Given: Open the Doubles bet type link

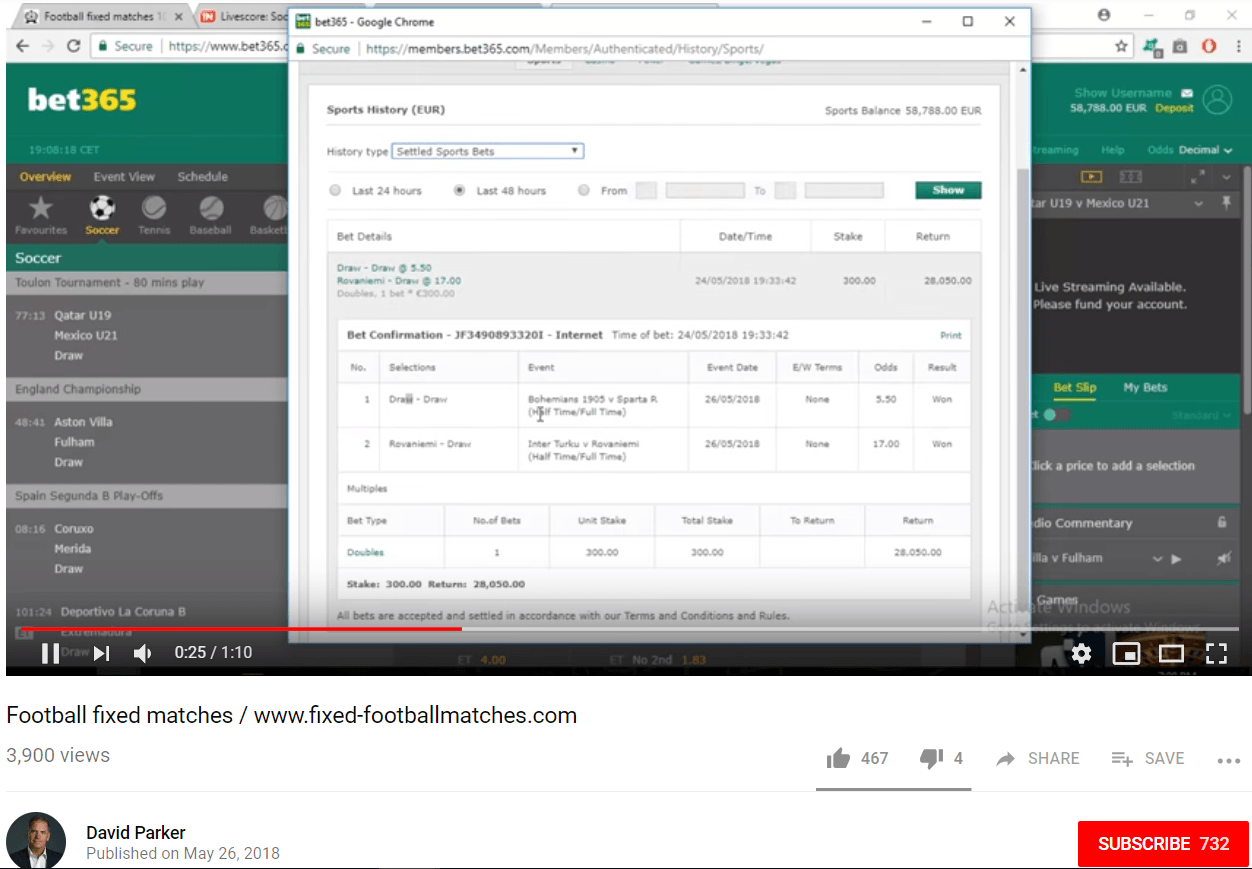Looking at the screenshot, I should tap(365, 552).
